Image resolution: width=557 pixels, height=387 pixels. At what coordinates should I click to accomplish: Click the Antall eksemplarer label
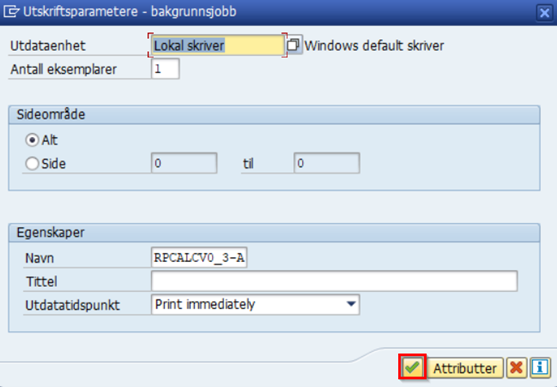click(x=64, y=69)
